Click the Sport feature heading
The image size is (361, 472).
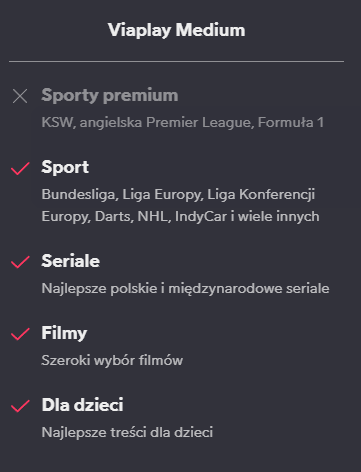pyautogui.click(x=65, y=167)
